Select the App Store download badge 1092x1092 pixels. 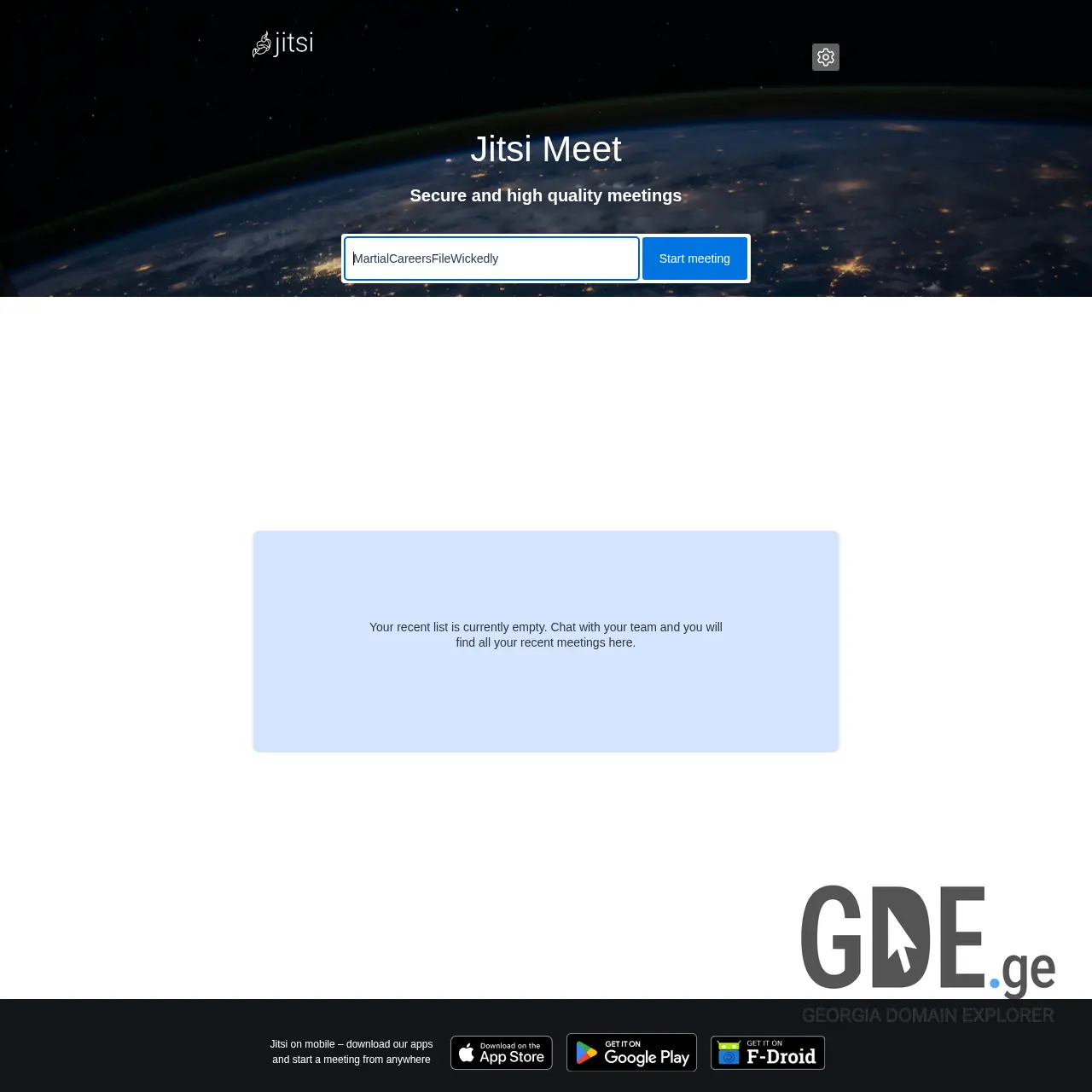501,1052
